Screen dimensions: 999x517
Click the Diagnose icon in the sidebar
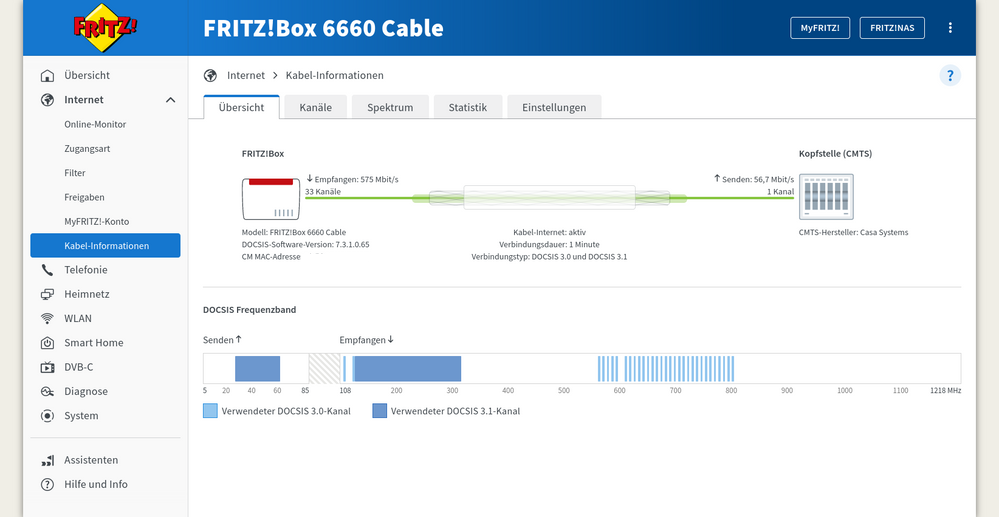(x=47, y=392)
